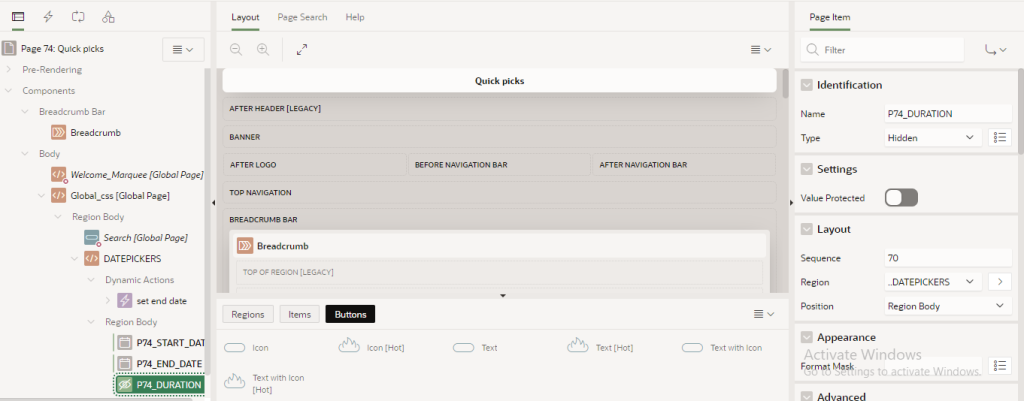Open the Shared Components tab icon
1024x401 pixels.
108,17
